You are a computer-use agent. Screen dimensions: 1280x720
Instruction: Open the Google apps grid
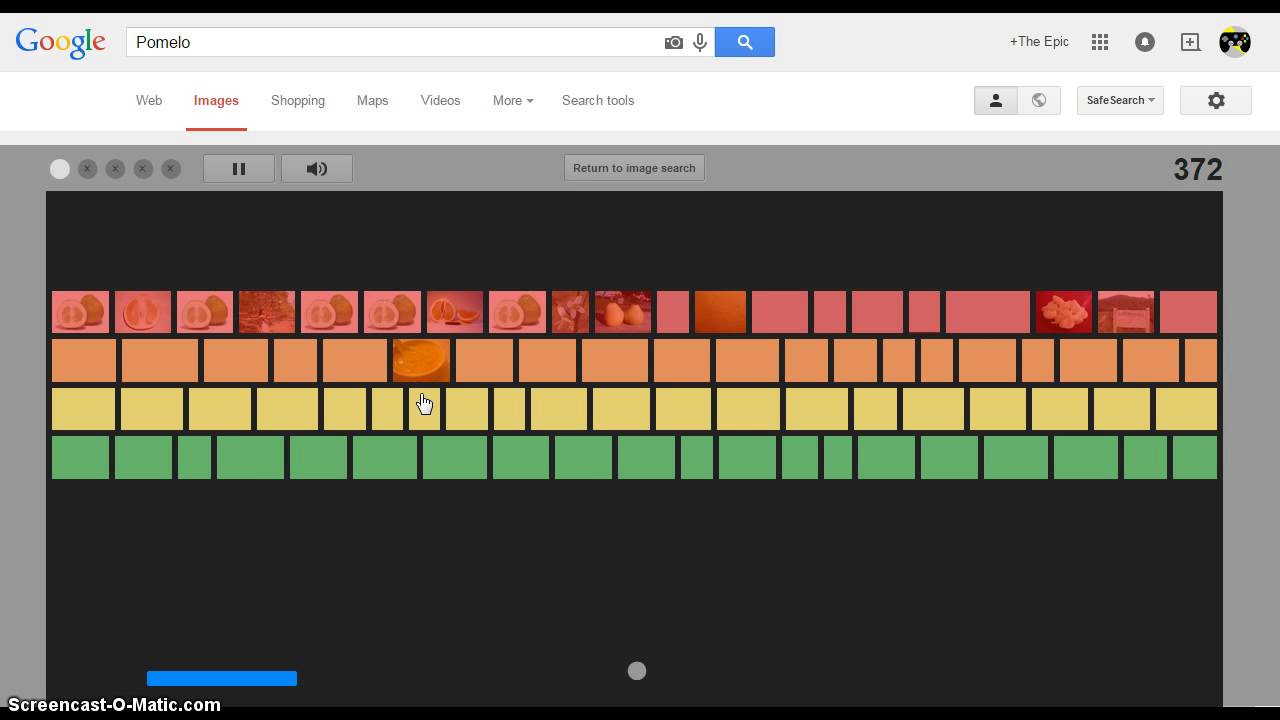[x=1100, y=42]
